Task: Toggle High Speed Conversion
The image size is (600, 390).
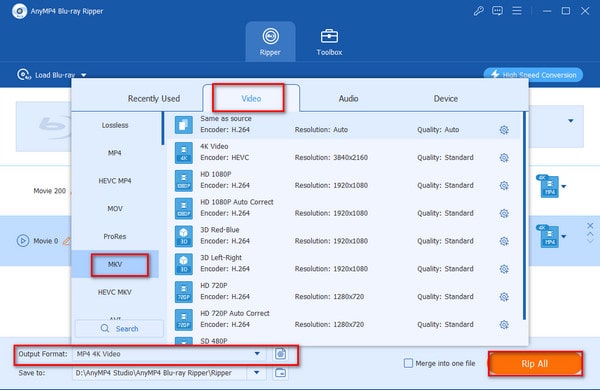Action: coord(533,75)
